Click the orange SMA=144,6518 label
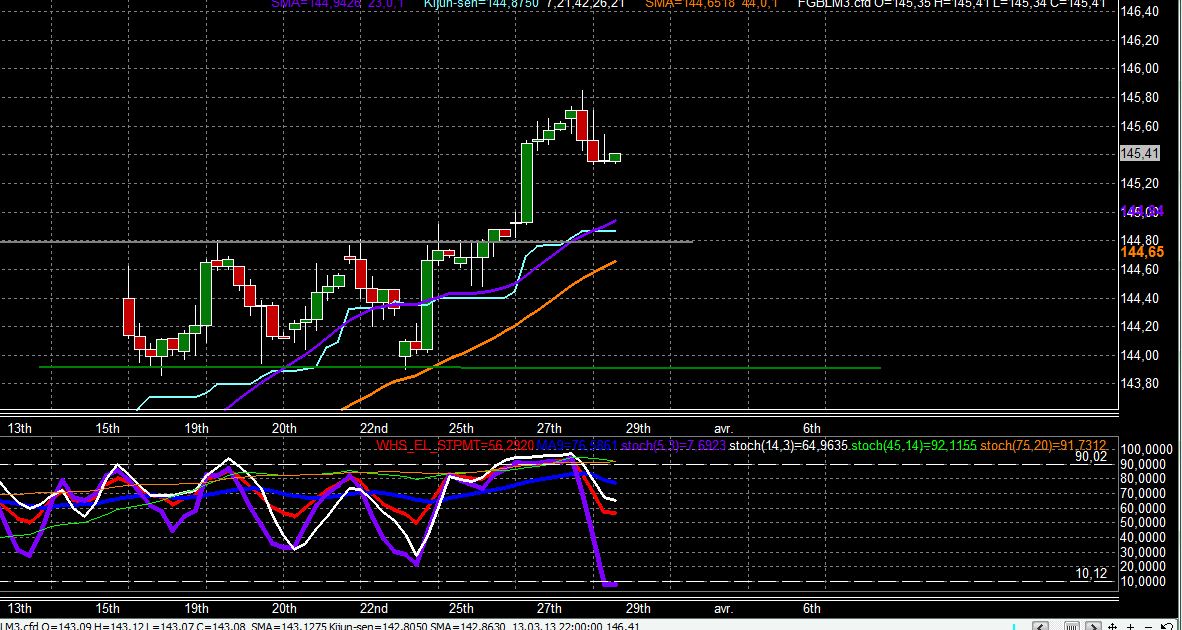This screenshot has height=630, width=1182. click(x=691, y=4)
